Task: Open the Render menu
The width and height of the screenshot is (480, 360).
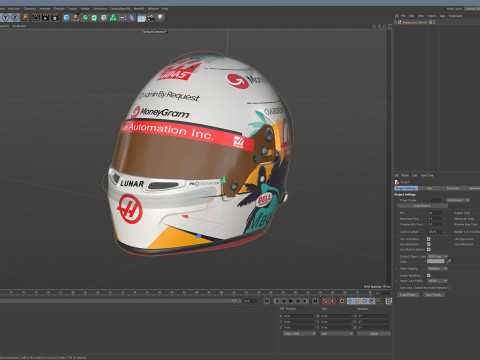Action: coord(85,9)
